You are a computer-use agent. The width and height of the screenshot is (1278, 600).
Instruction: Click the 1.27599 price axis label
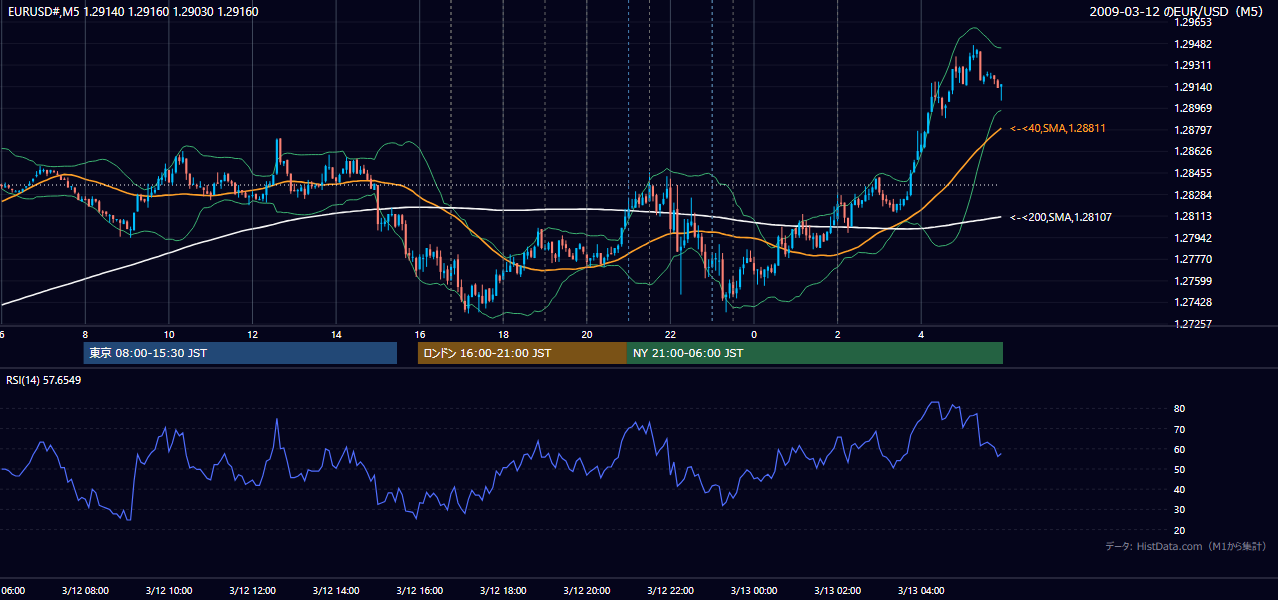(1194, 281)
